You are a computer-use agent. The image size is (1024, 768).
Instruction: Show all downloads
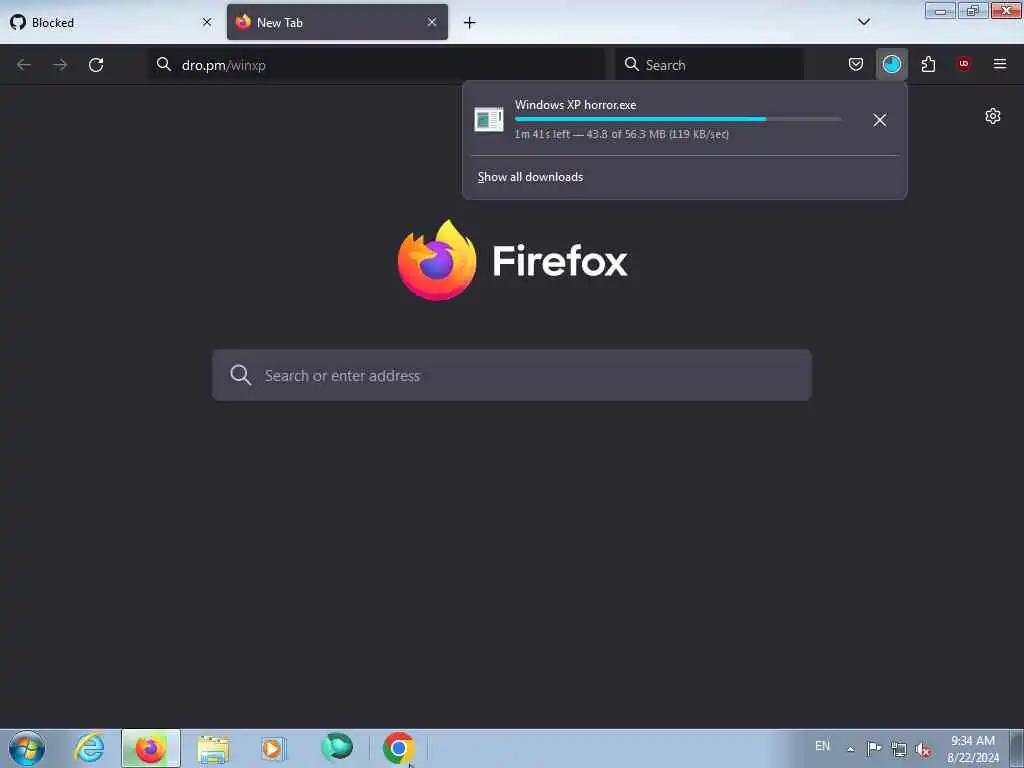click(x=530, y=177)
